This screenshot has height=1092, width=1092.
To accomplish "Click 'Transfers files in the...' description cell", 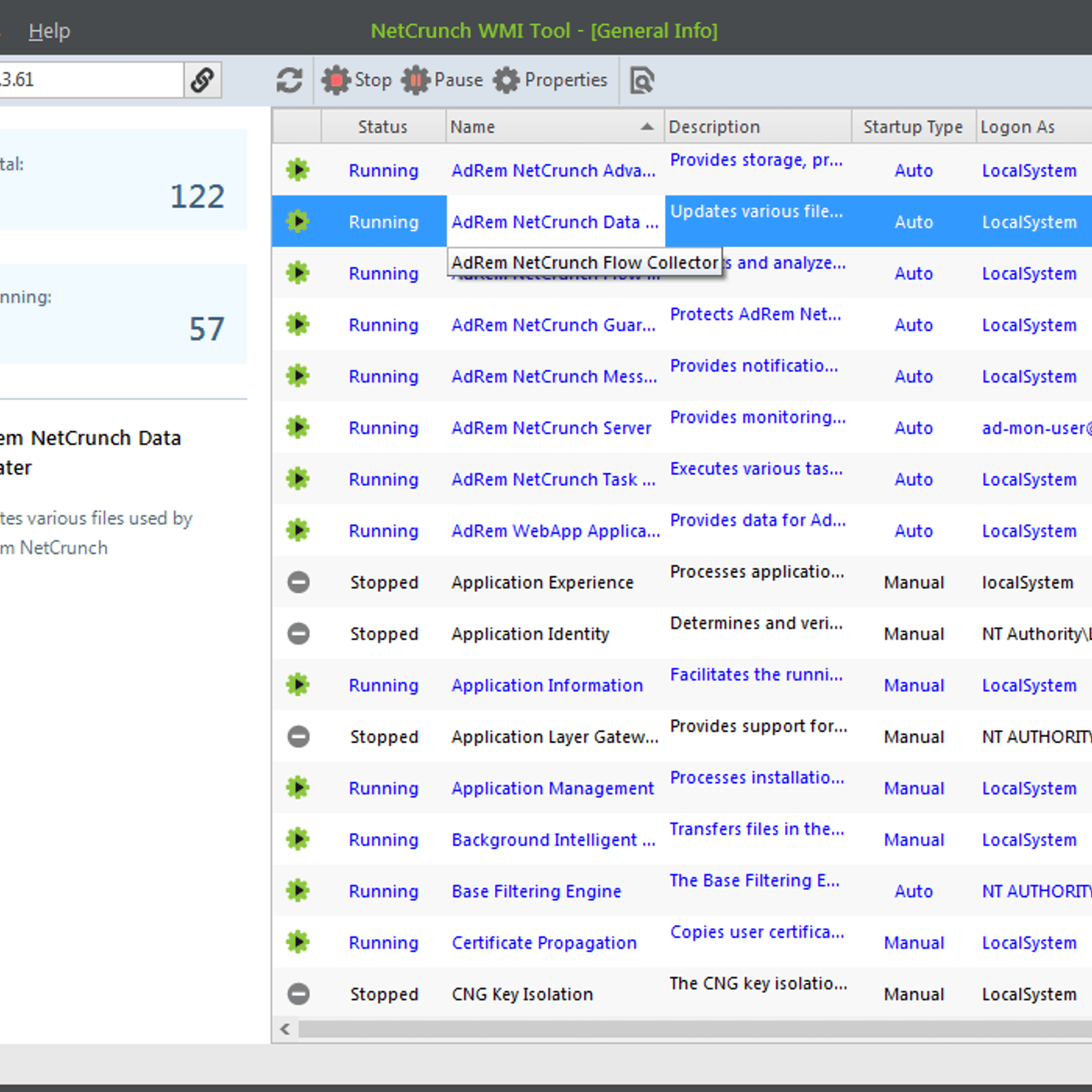I will pos(757,829).
